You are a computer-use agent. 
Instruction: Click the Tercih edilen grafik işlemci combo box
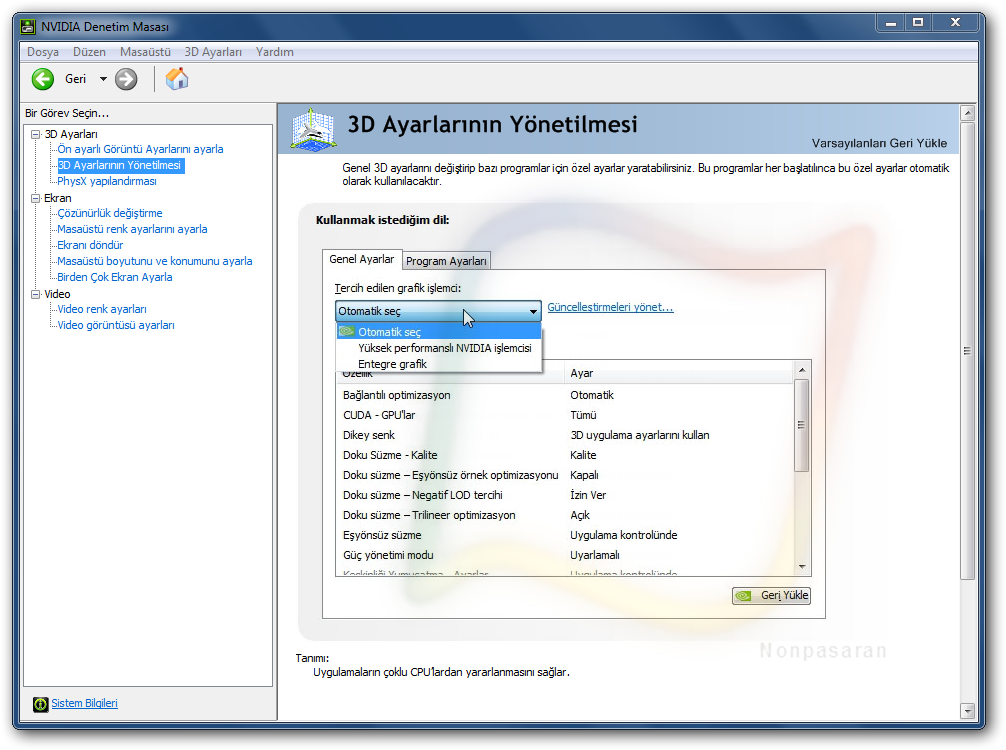click(438, 311)
